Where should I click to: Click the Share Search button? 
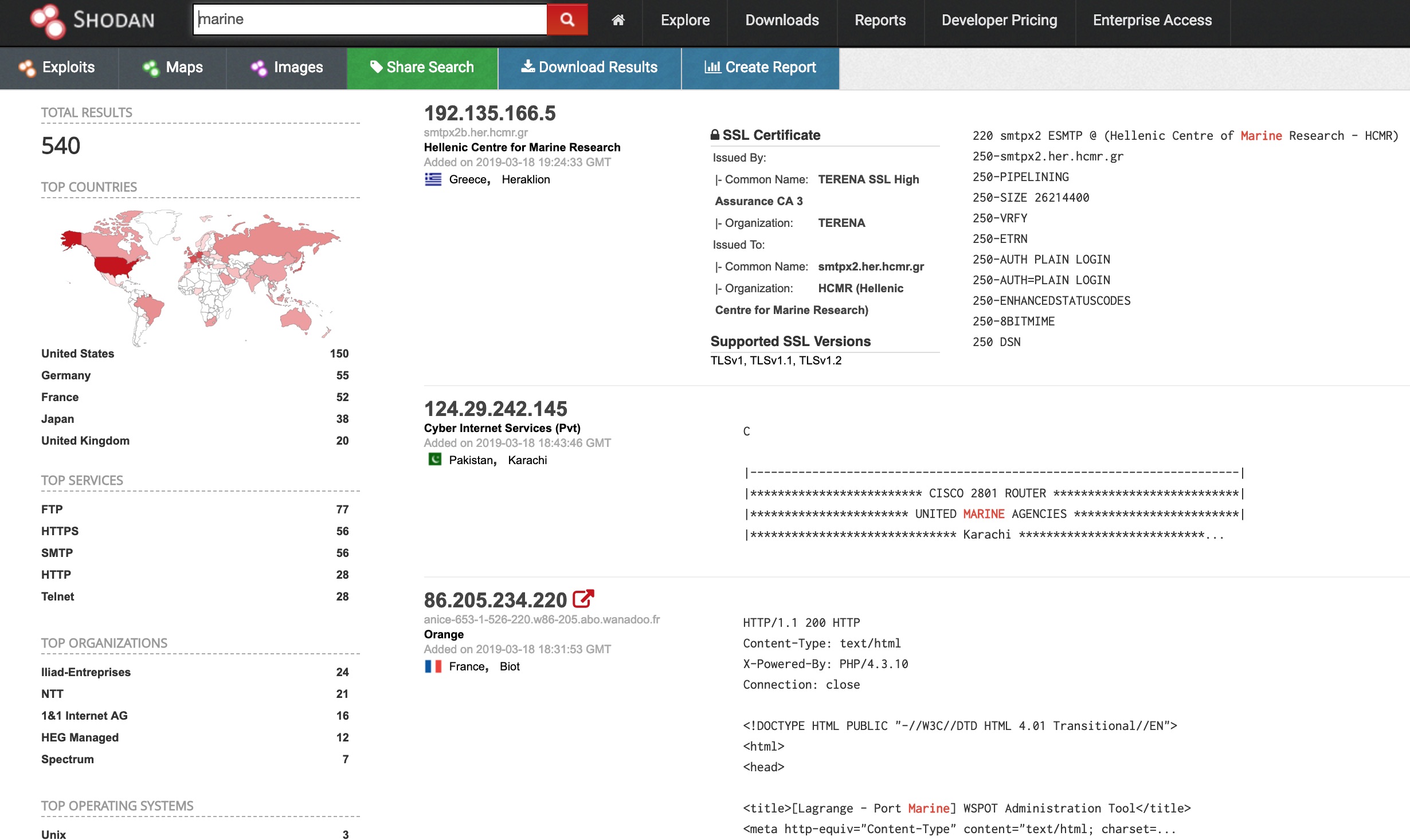(422, 68)
